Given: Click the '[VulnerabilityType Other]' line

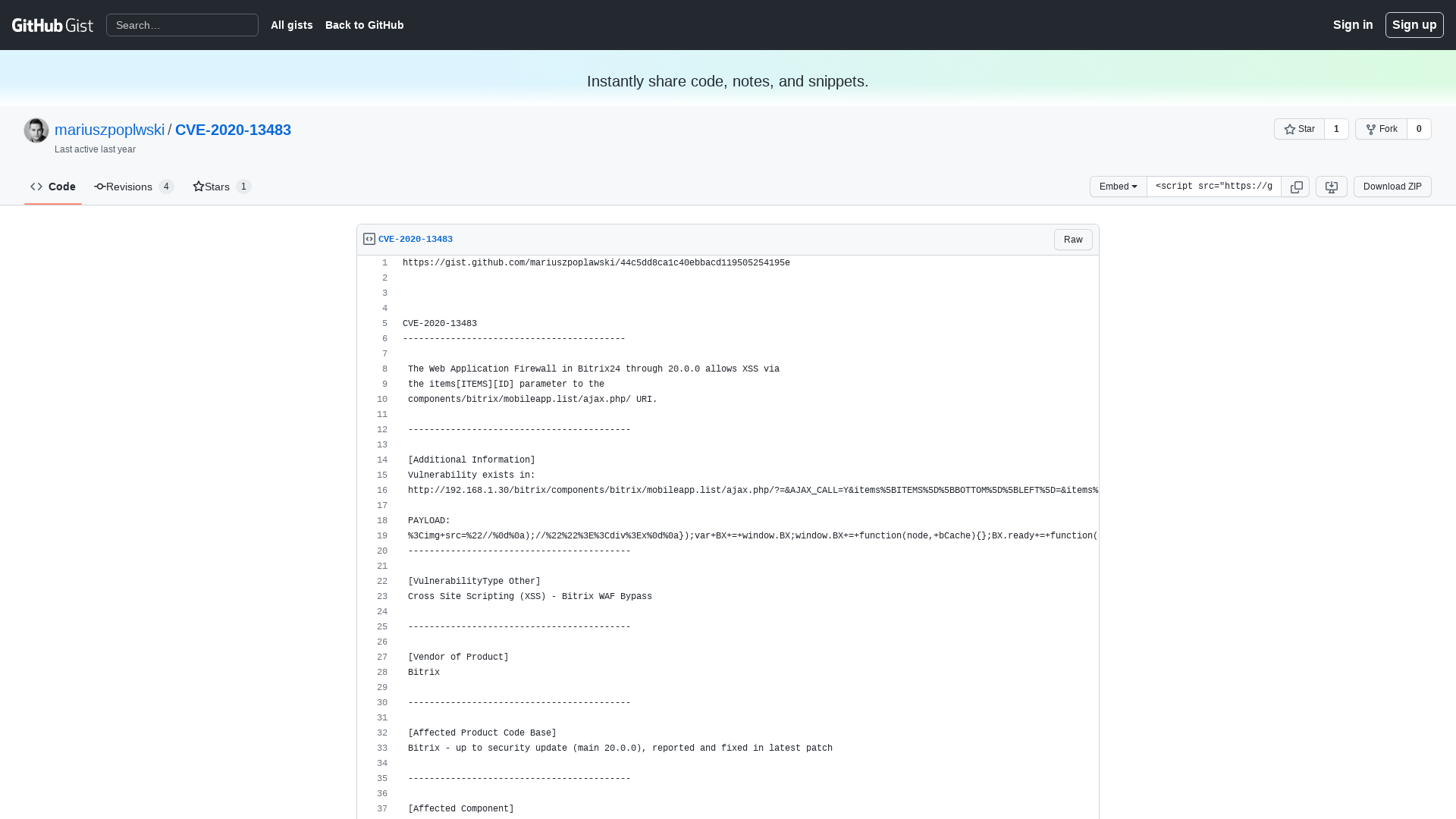Looking at the screenshot, I should pyautogui.click(x=474, y=582).
